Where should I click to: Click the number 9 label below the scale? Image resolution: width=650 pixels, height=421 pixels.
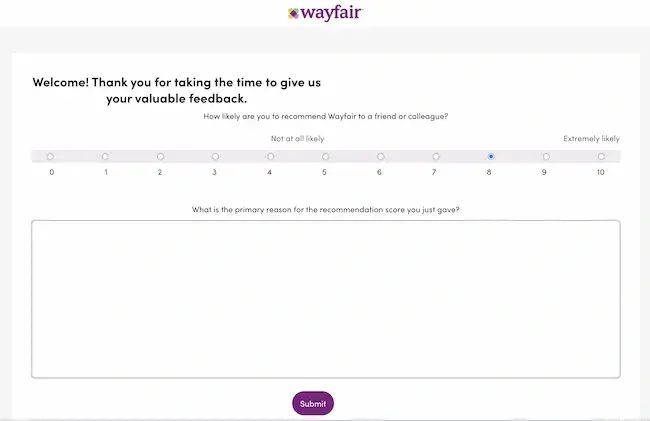(x=544, y=172)
